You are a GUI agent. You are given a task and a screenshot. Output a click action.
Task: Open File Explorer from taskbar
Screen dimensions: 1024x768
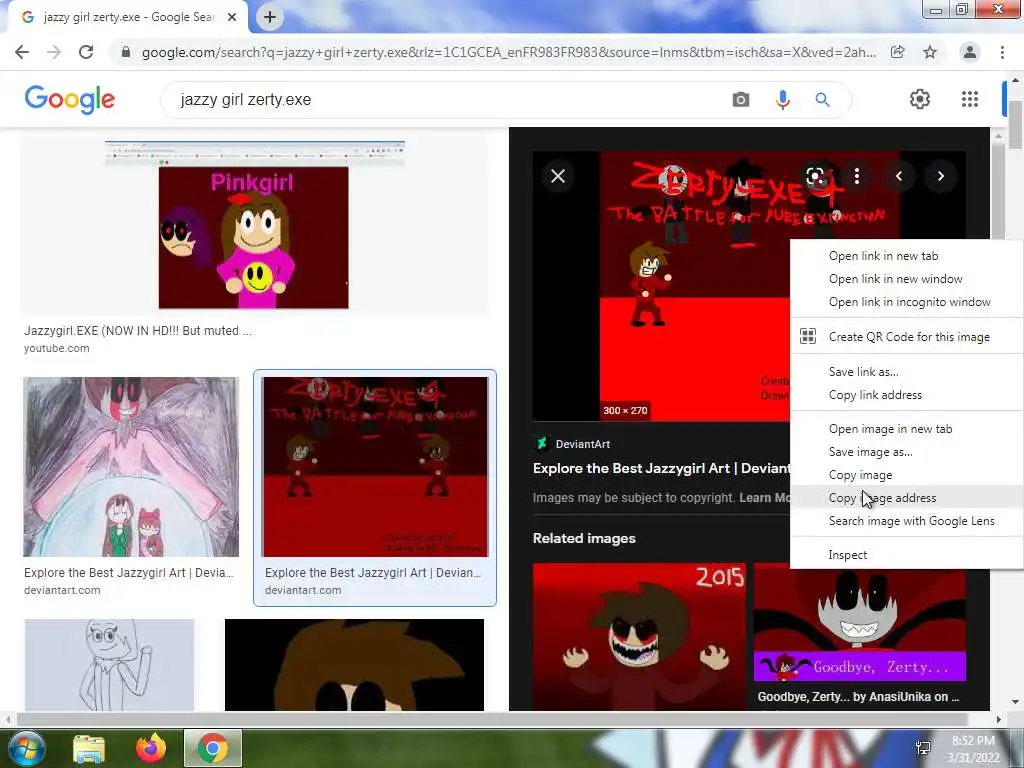point(89,749)
